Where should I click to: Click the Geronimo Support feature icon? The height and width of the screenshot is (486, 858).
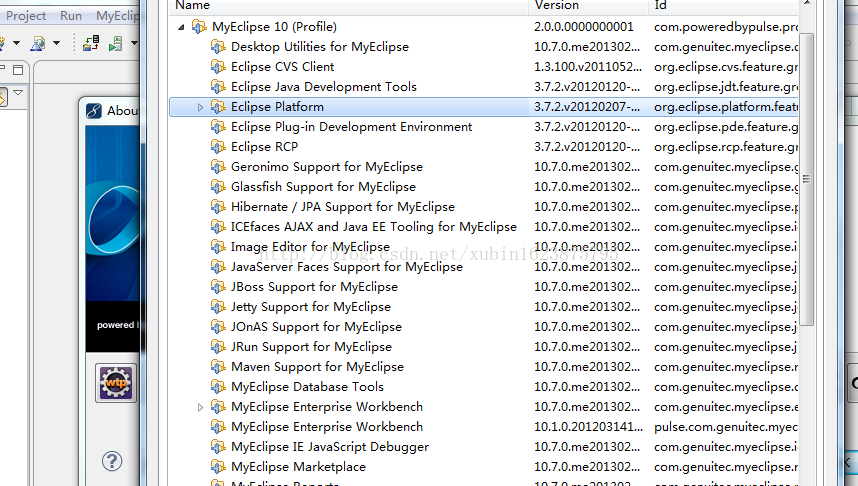pos(218,167)
